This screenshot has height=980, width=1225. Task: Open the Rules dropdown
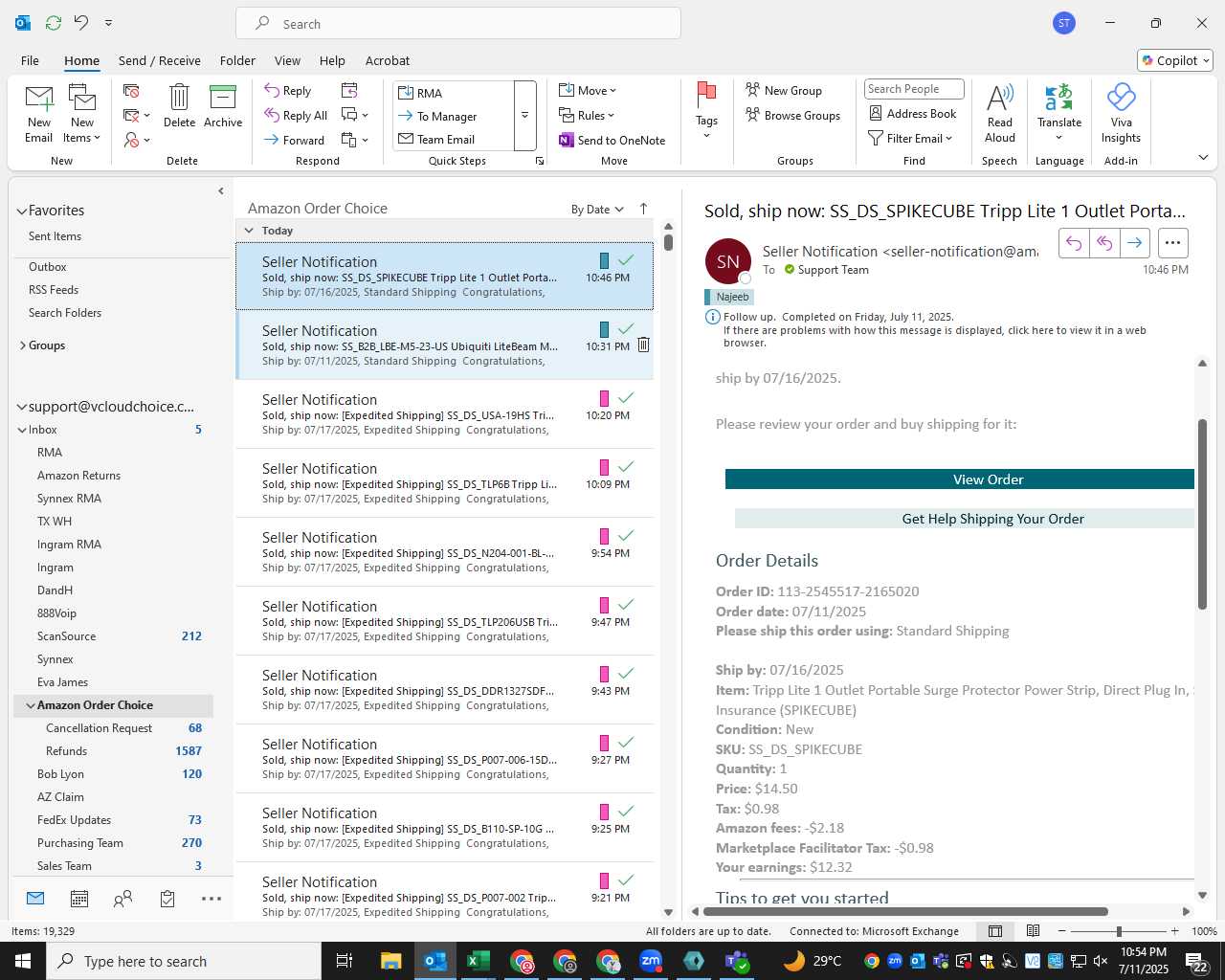[x=587, y=115]
